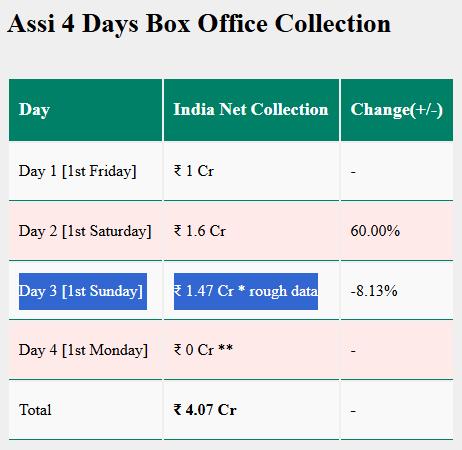Viewport: 462px width, 450px height.
Task: Click the Assi 4 Days Box Office Collection heading
Action: click(199, 24)
